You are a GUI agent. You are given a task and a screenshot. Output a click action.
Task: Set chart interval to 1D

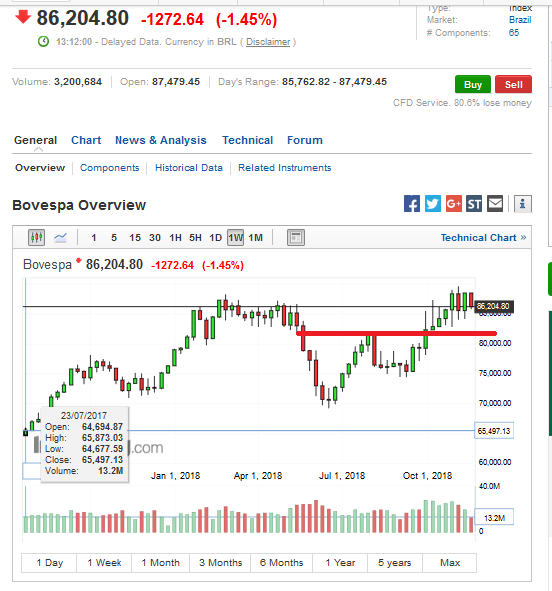[x=216, y=238]
